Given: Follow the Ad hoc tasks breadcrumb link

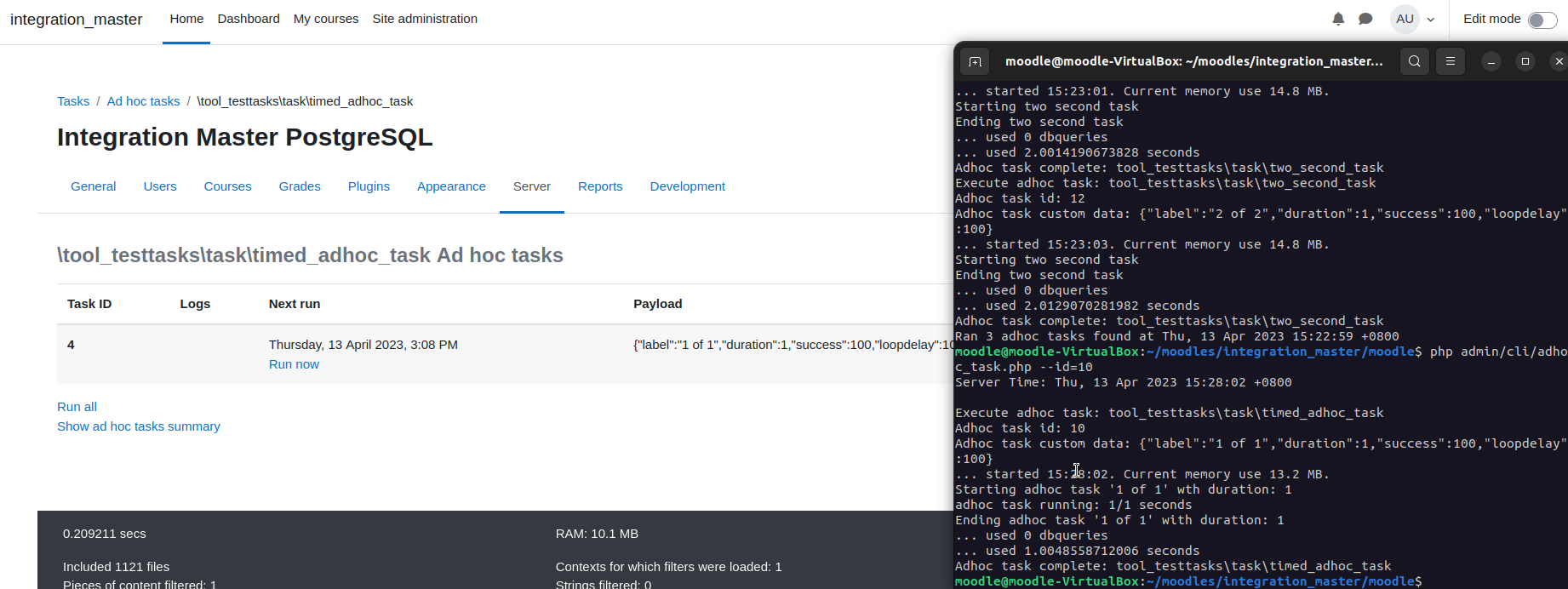Looking at the screenshot, I should (143, 101).
